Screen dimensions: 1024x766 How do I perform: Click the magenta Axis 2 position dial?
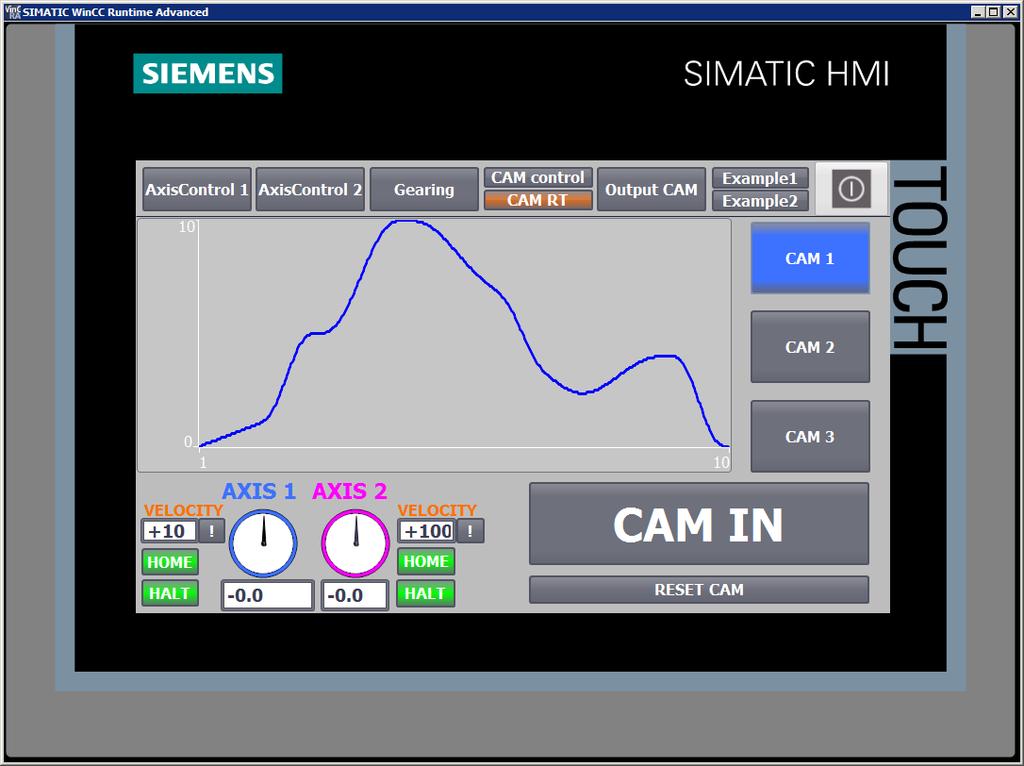355,543
